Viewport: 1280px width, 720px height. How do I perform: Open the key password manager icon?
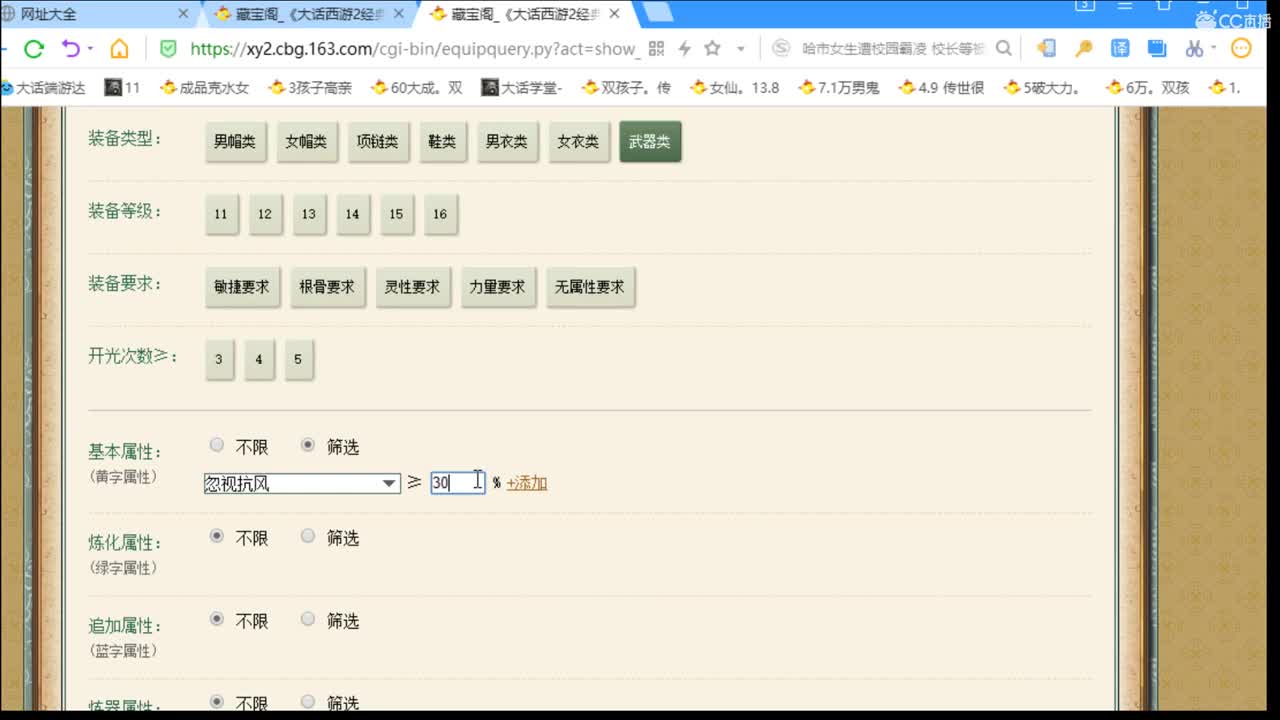click(1083, 48)
